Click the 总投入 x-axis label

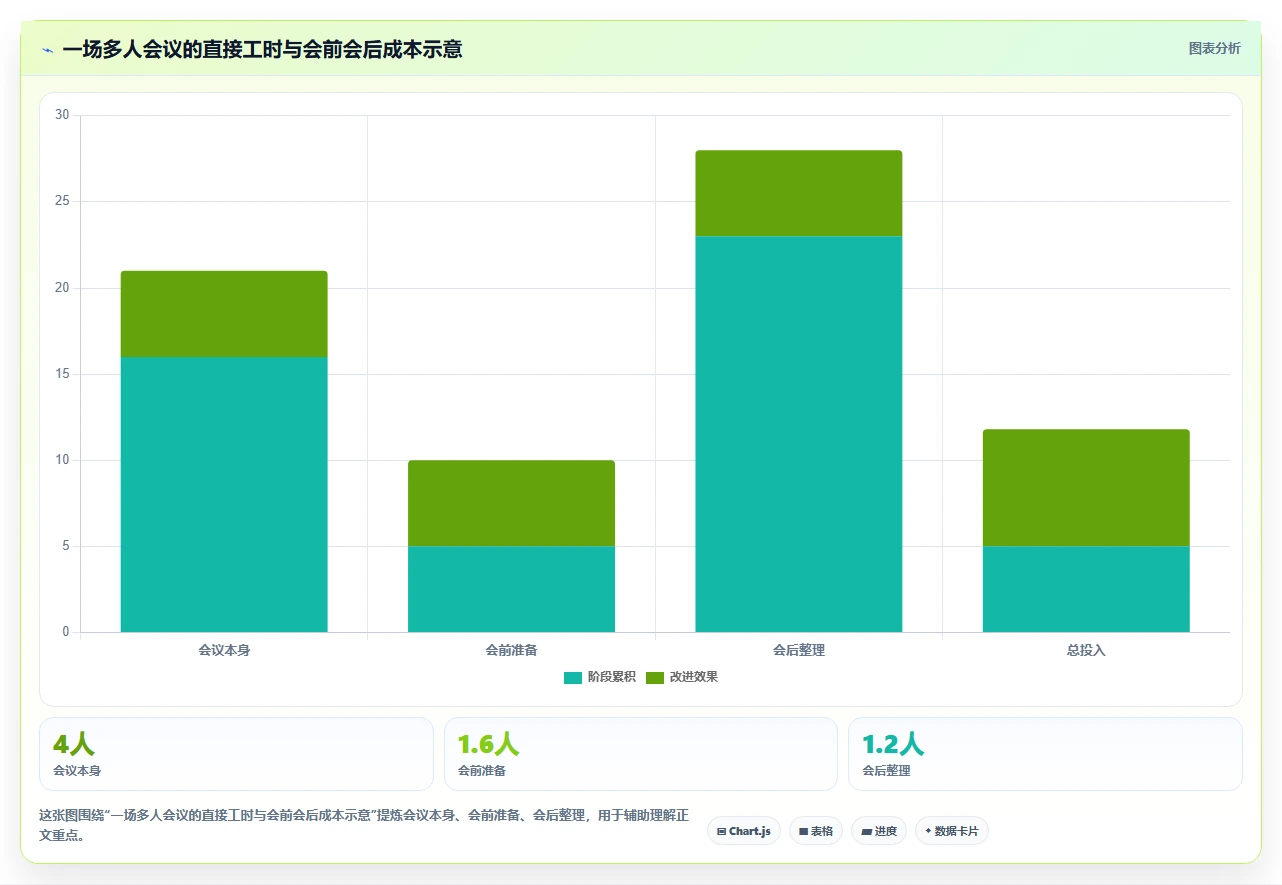[1086, 650]
